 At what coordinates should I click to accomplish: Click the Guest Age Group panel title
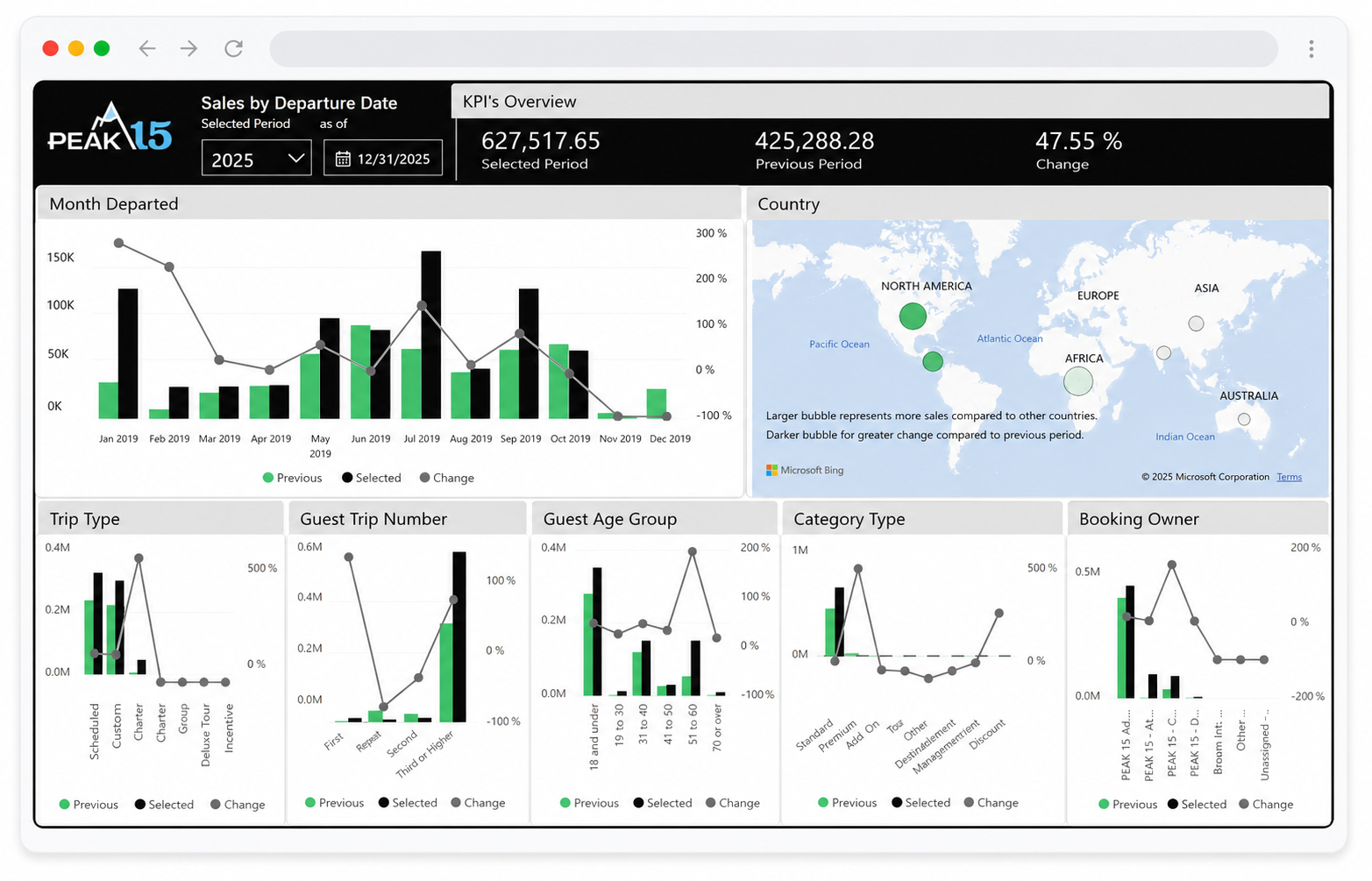pyautogui.click(x=610, y=519)
